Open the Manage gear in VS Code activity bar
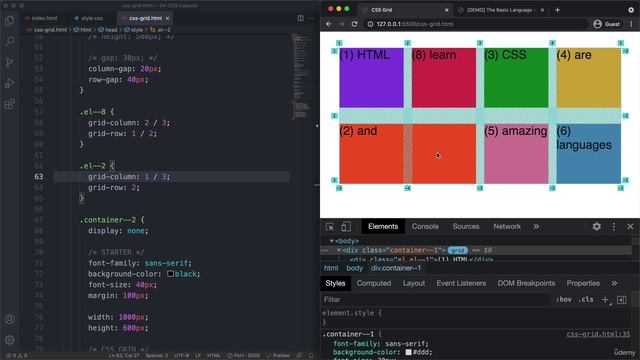640x360 pixels. pos(10,340)
